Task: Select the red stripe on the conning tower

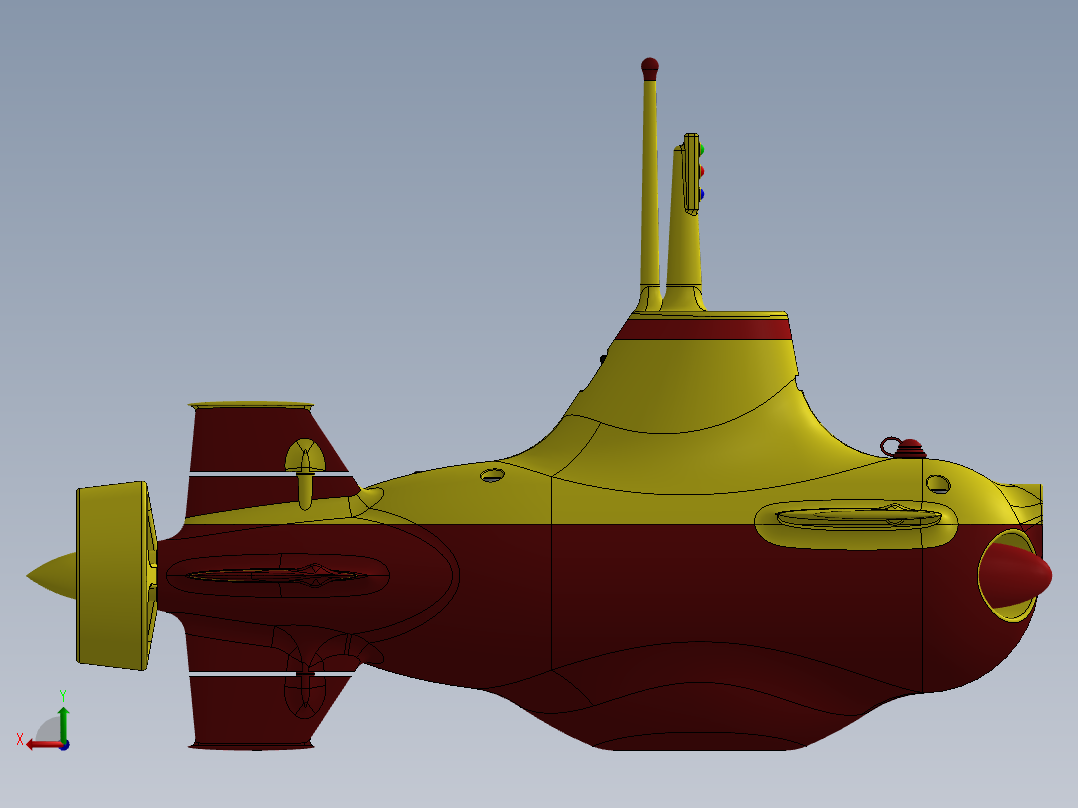Action: pos(704,329)
